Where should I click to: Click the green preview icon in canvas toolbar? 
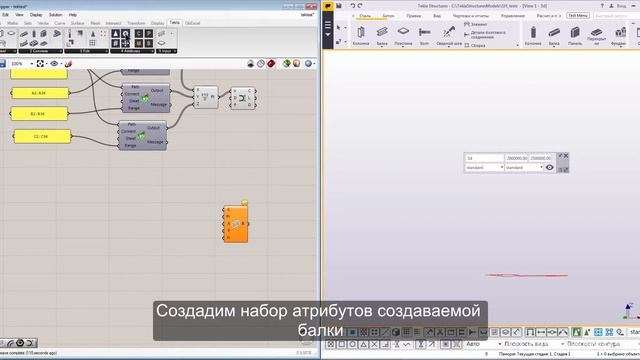click(x=287, y=64)
